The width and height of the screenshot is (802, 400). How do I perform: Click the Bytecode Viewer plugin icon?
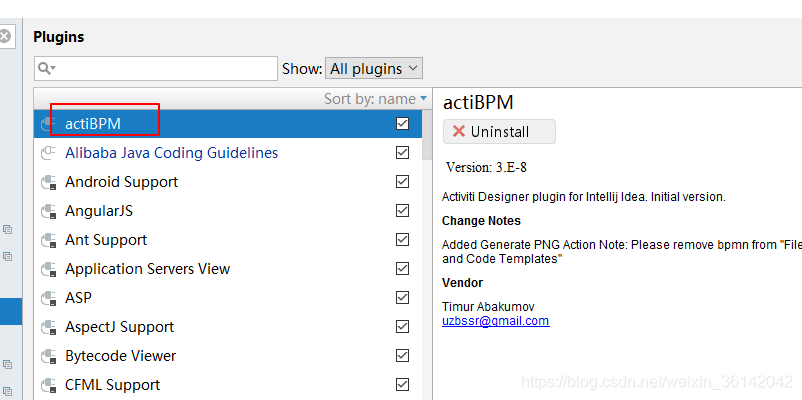tap(48, 356)
